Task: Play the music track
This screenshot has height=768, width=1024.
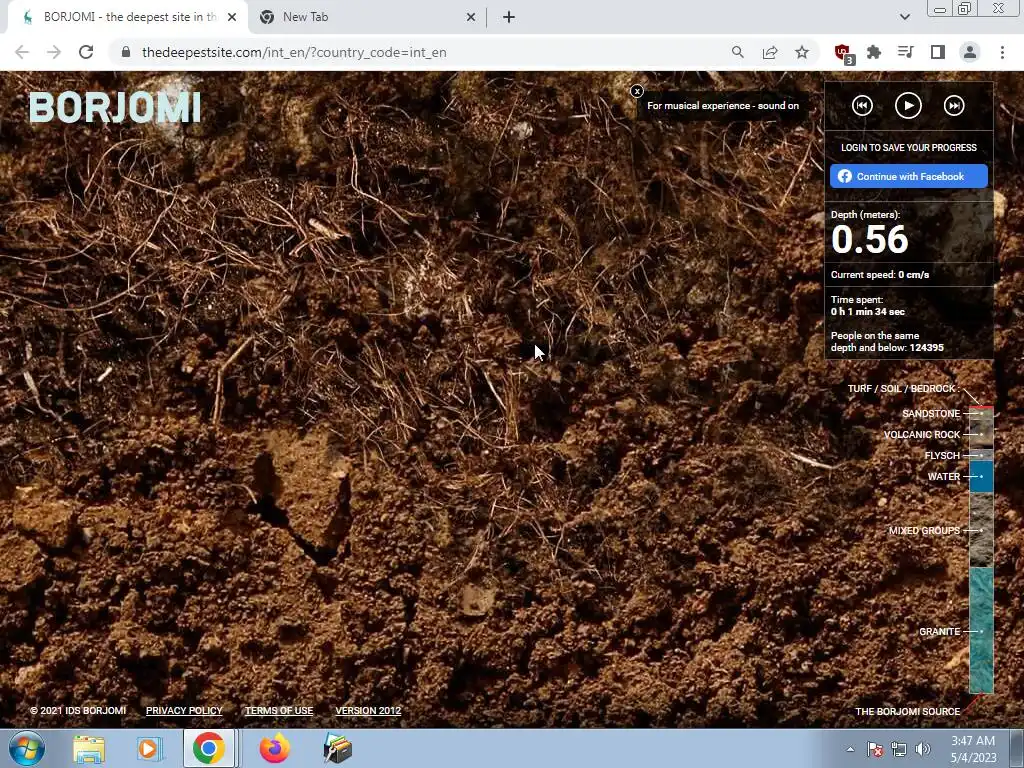Action: (908, 105)
